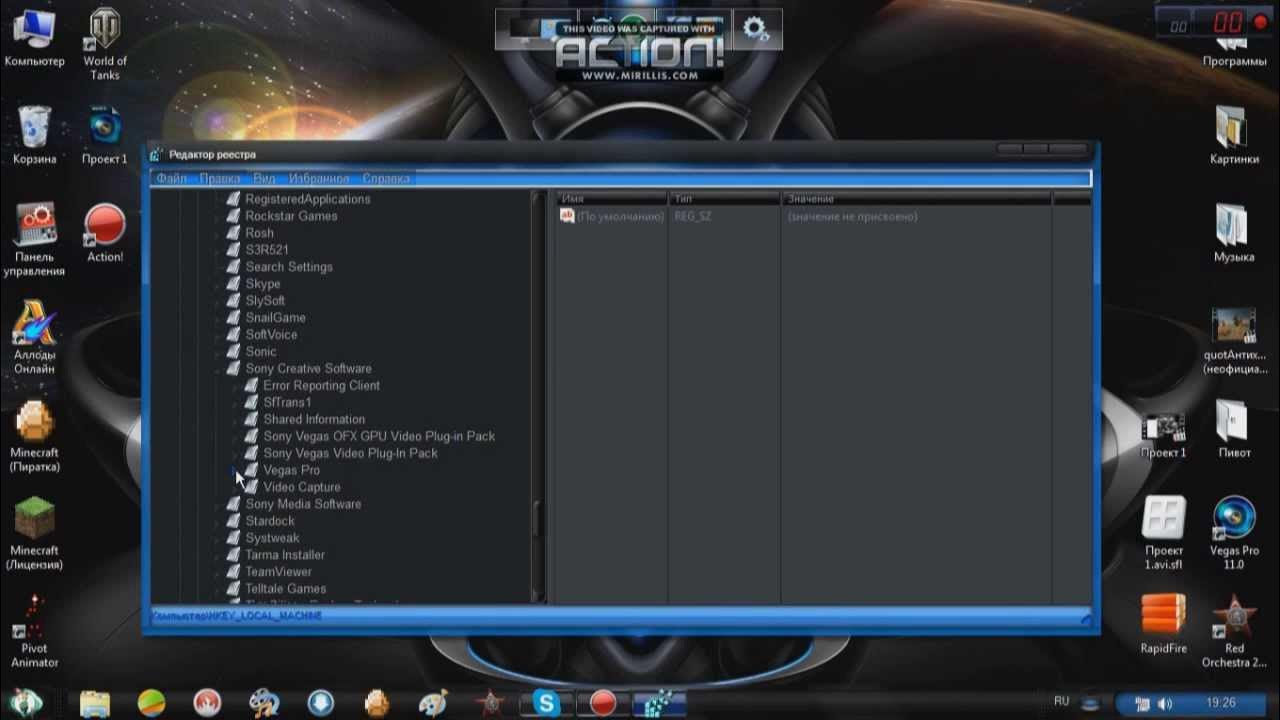Select the Systweak key
This screenshot has height=720, width=1280.
[x=272, y=538]
